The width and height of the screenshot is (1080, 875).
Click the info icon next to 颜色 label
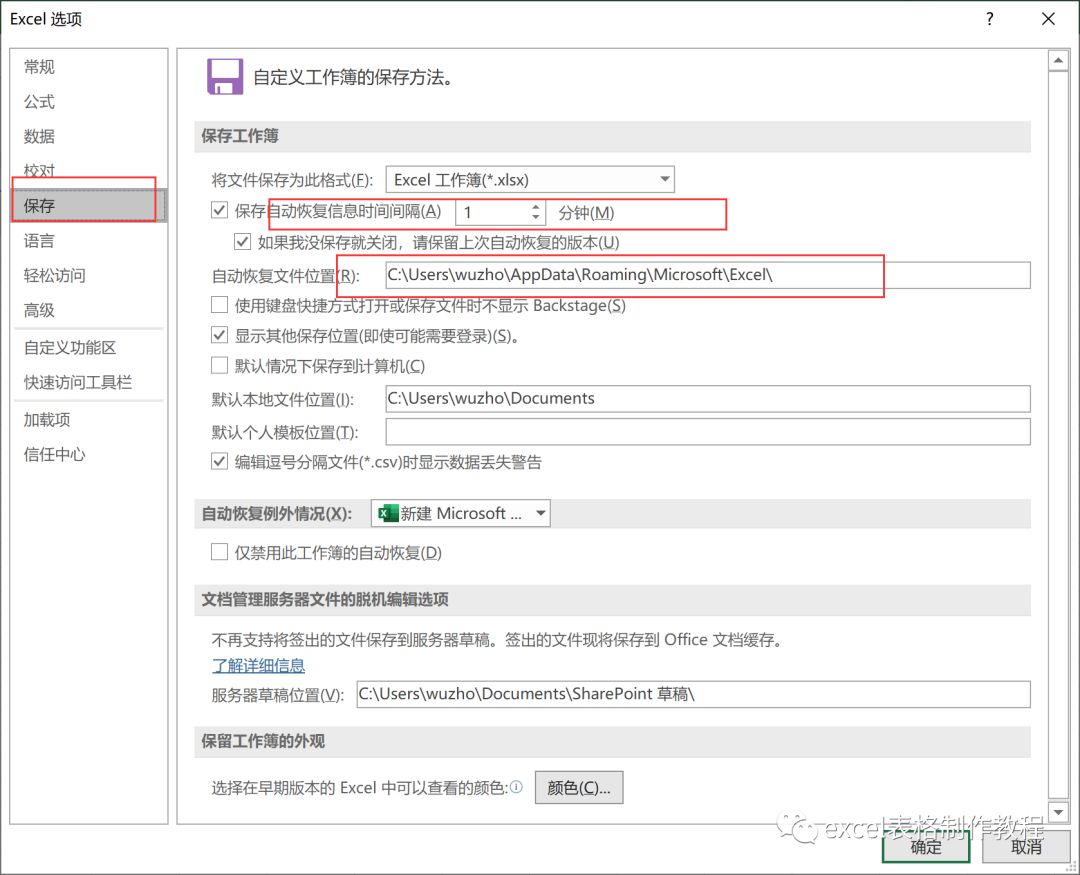pos(516,786)
